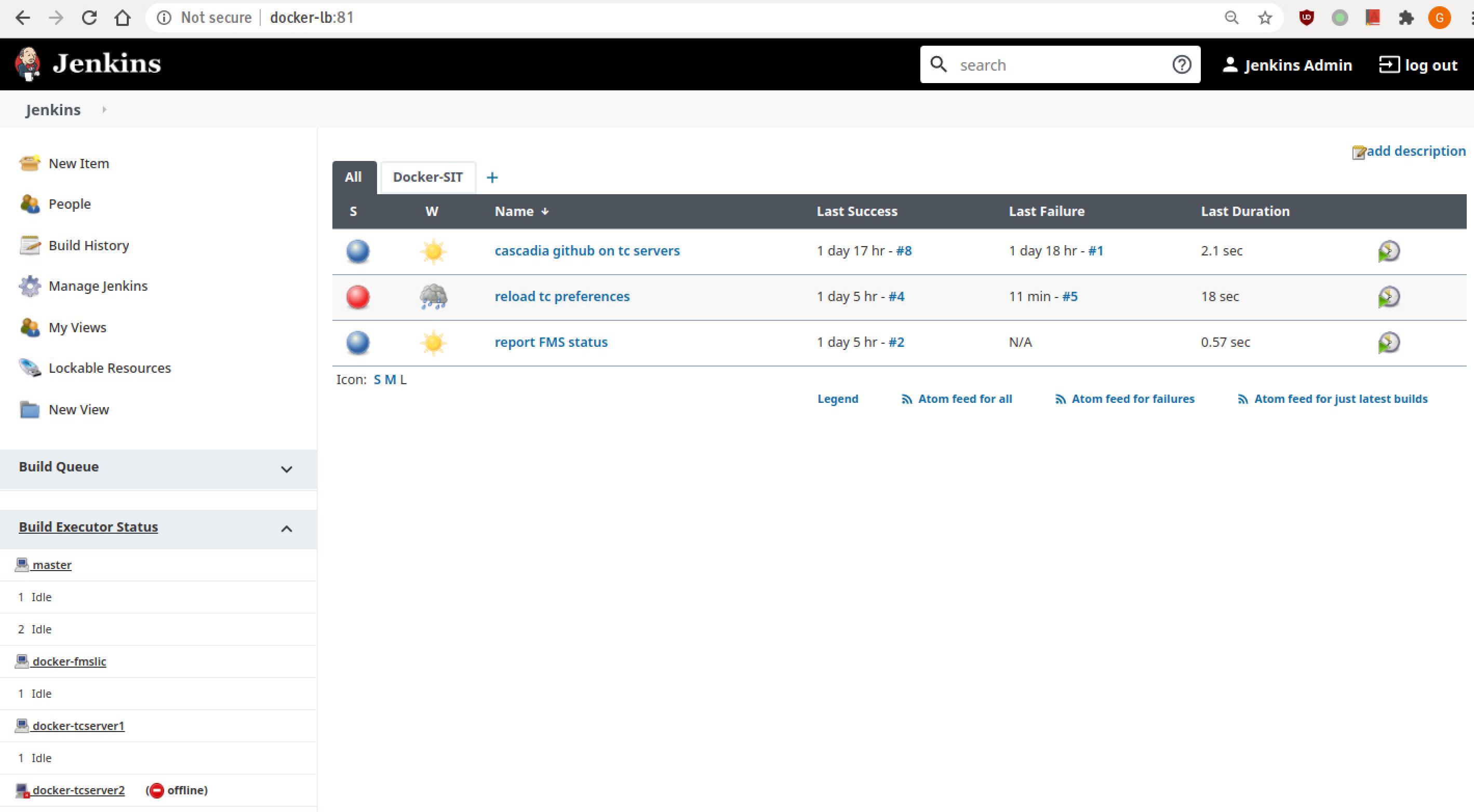Collapse the Build Executor Status panel
This screenshot has height=812, width=1474.
click(287, 529)
